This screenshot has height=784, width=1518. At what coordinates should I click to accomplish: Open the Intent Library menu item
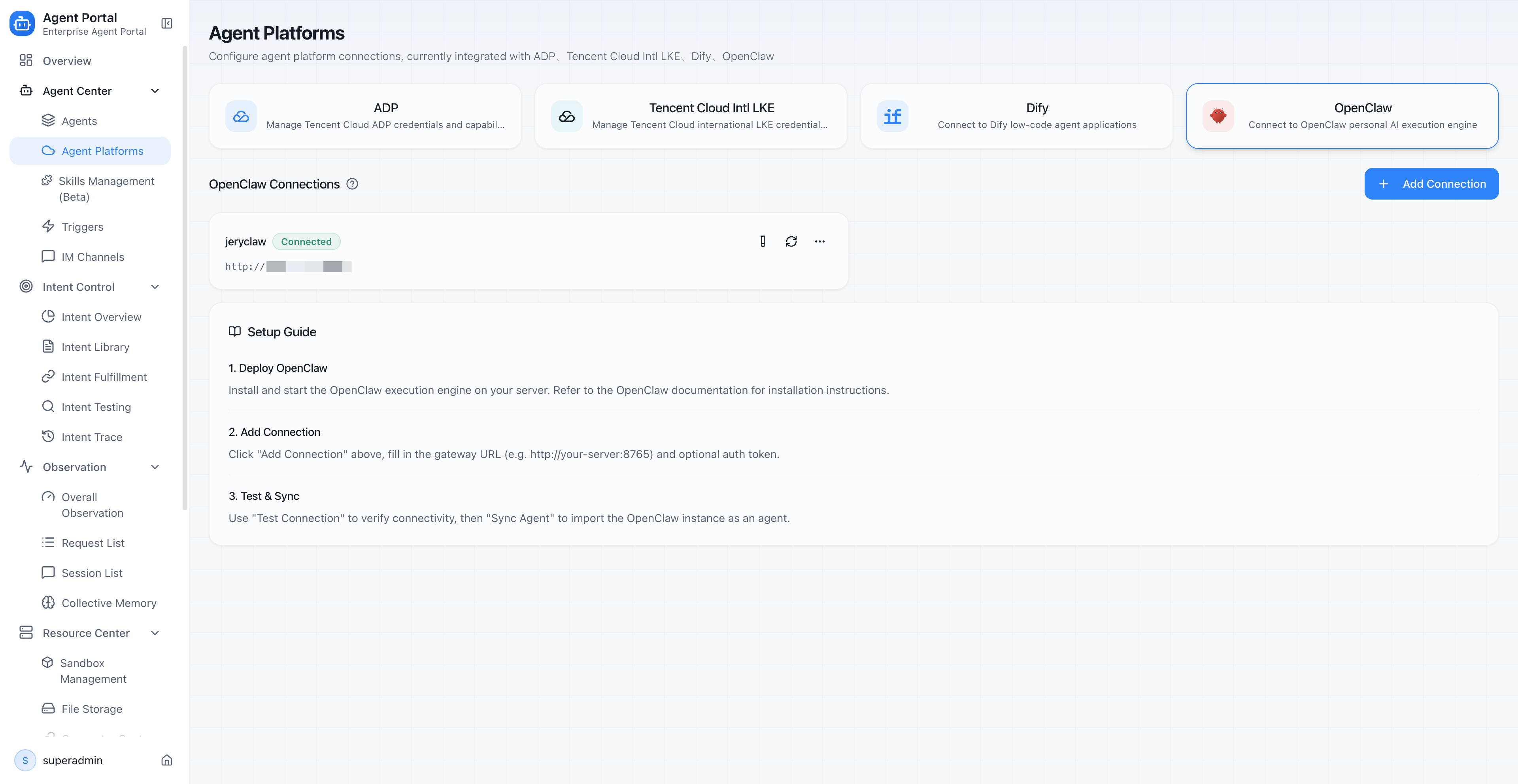pos(95,347)
